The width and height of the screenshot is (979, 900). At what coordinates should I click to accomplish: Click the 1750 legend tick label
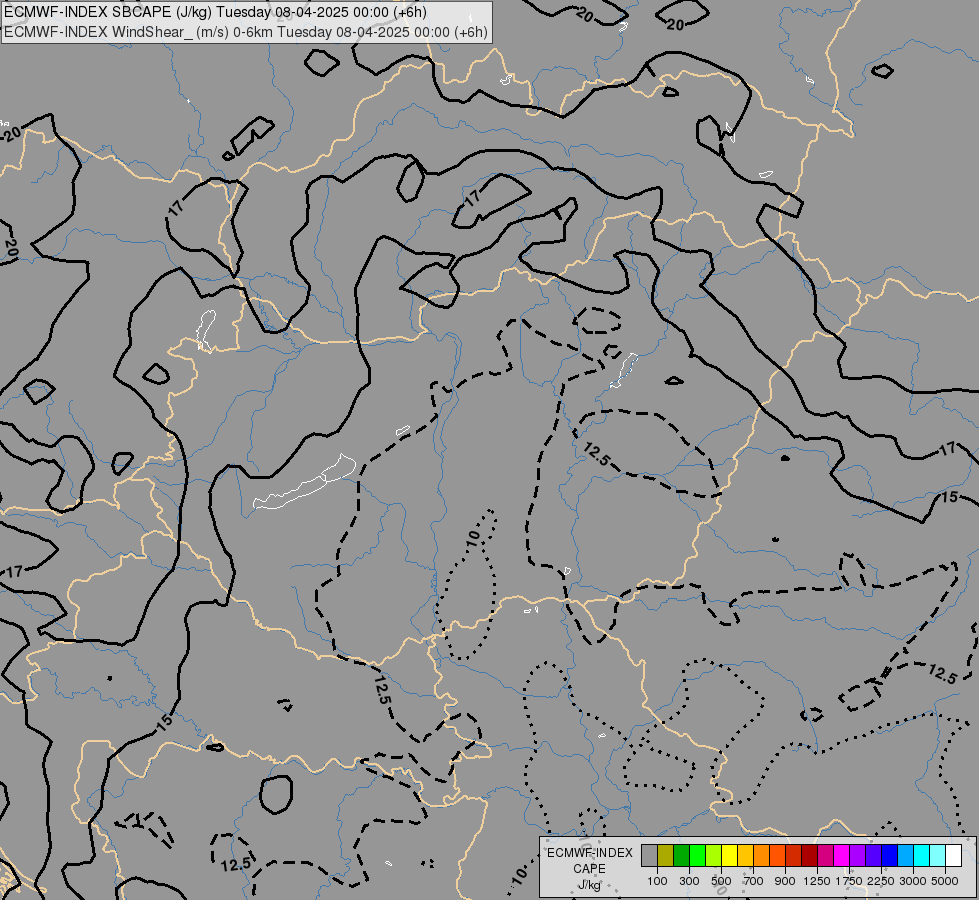click(850, 881)
